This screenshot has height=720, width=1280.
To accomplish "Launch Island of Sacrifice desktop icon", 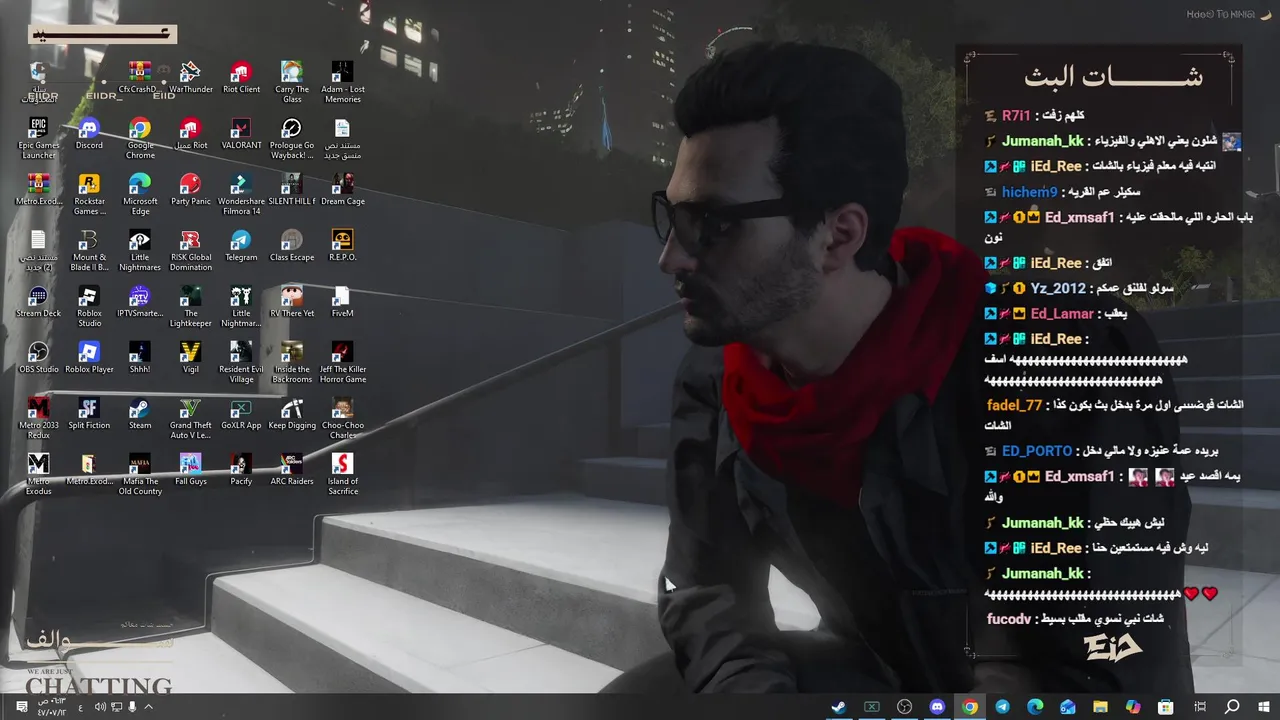I will [342, 475].
